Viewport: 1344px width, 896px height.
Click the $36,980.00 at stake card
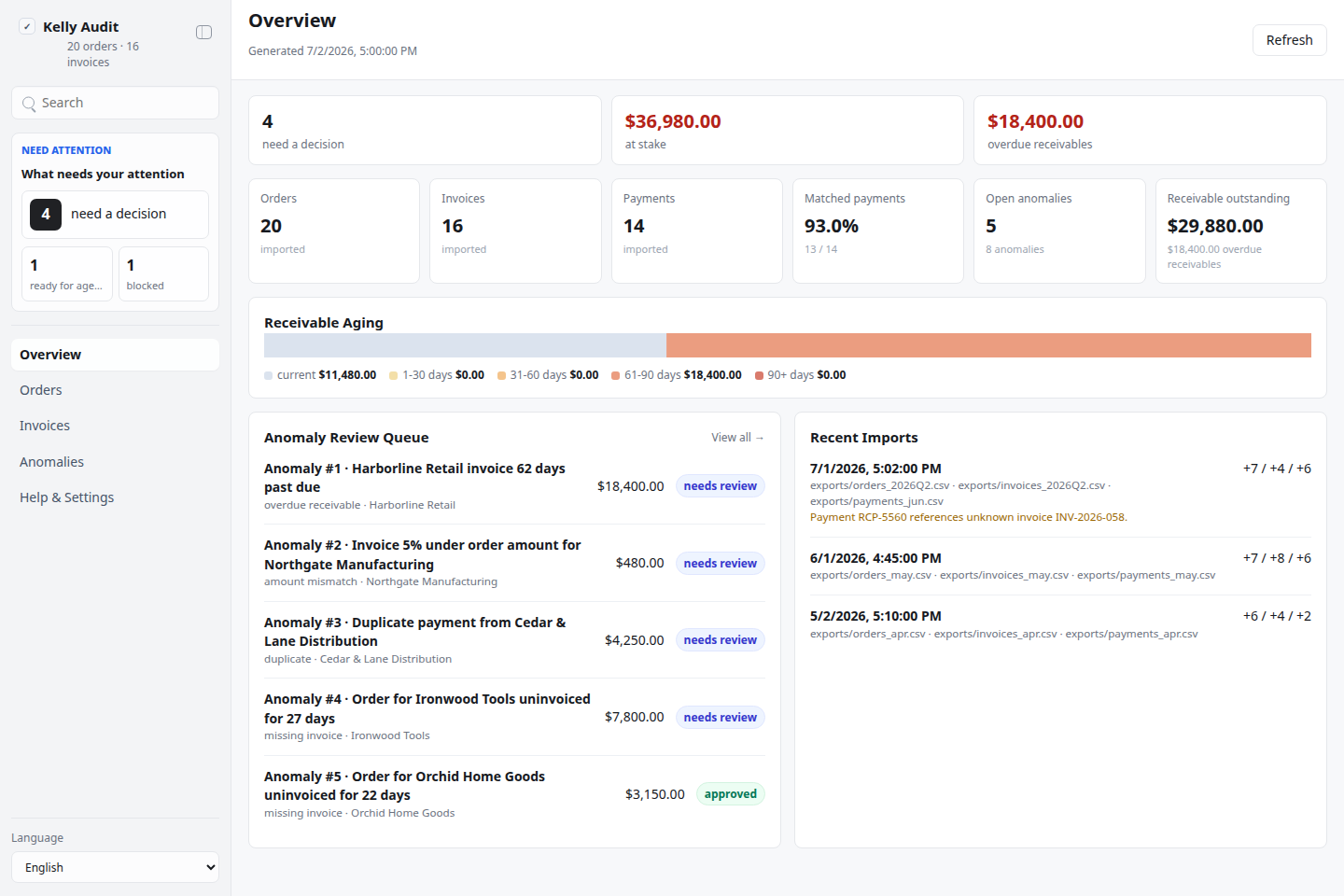[x=787, y=131]
